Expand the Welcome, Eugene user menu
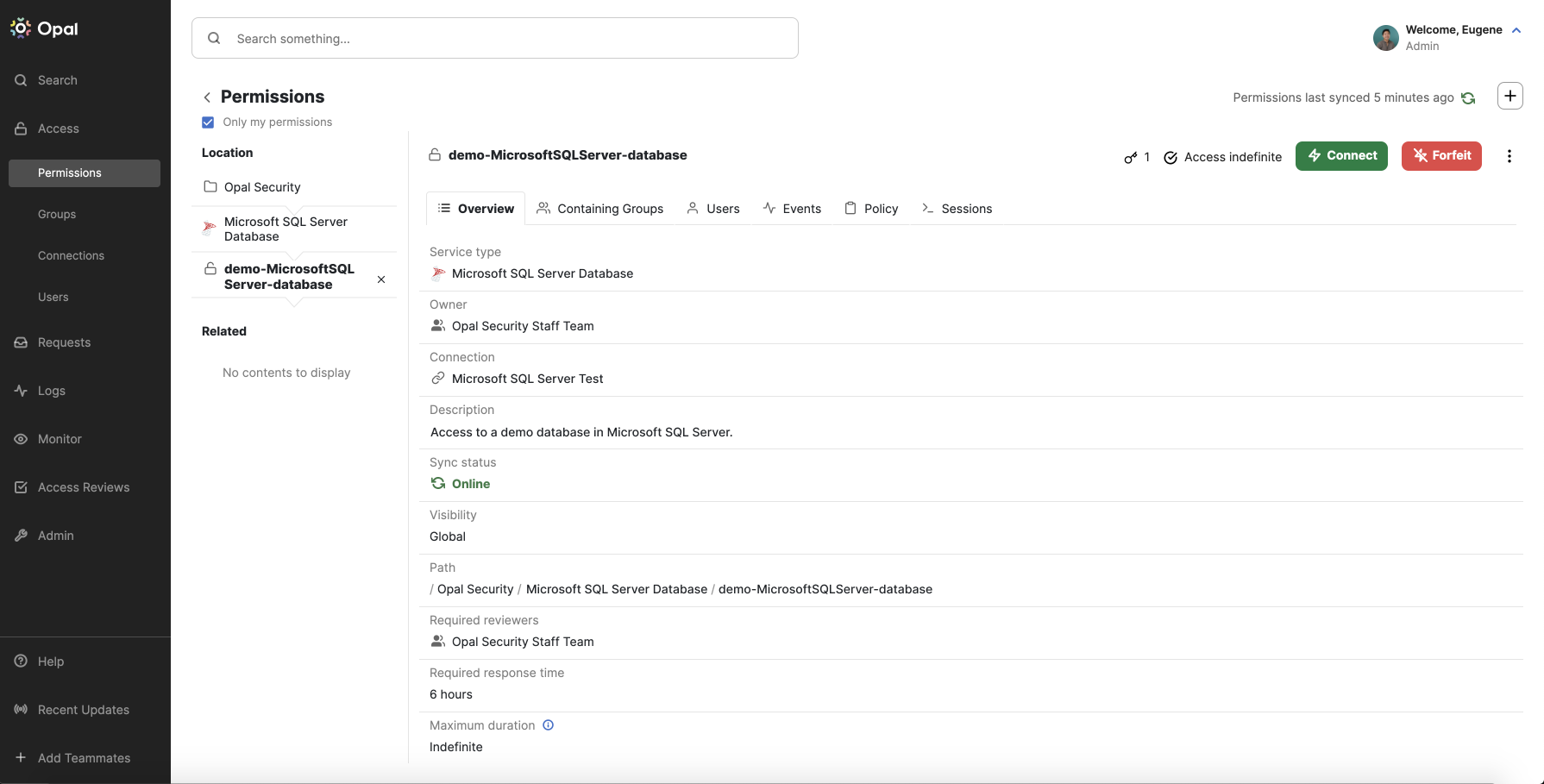 [x=1516, y=30]
